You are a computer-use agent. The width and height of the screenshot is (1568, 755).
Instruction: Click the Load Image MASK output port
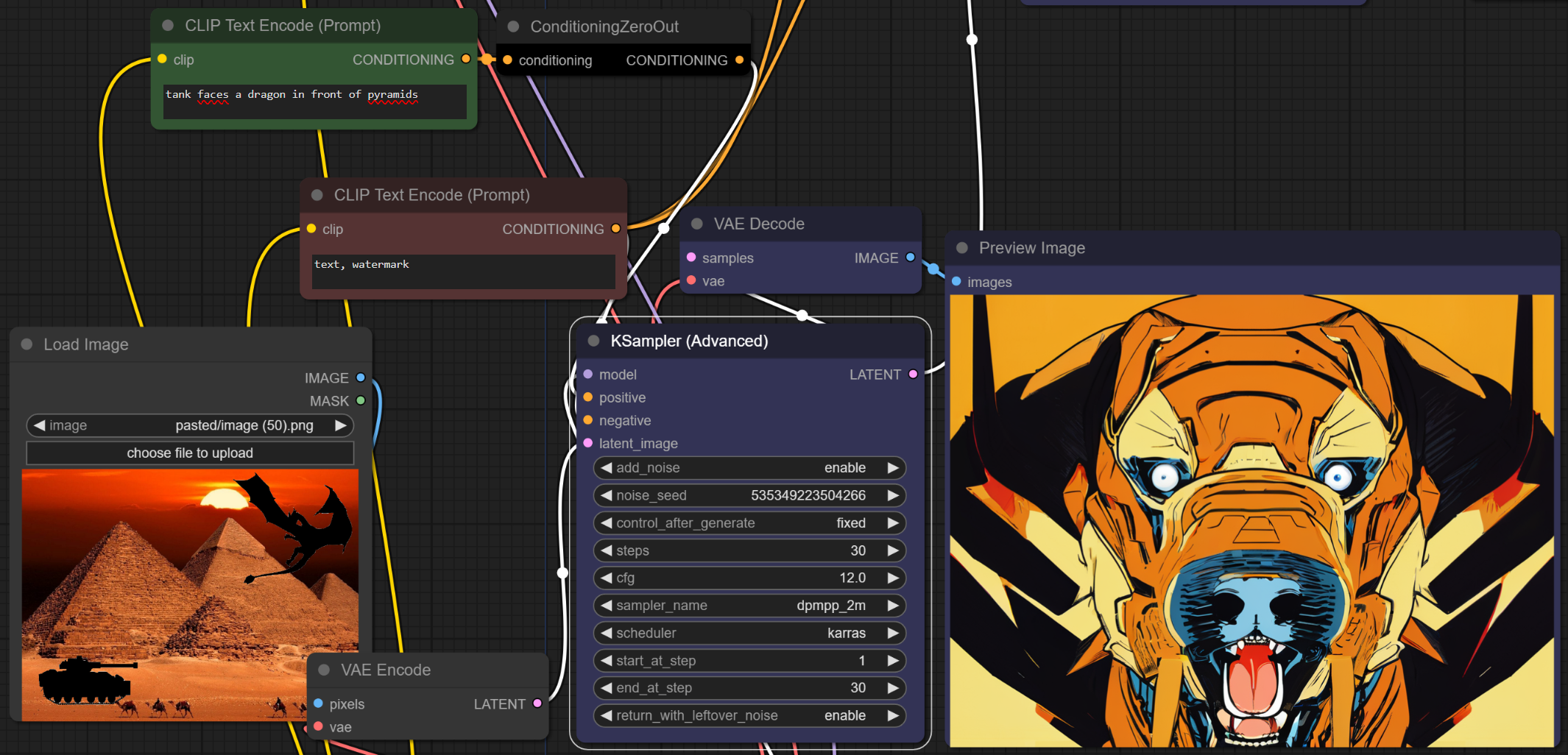(x=361, y=401)
